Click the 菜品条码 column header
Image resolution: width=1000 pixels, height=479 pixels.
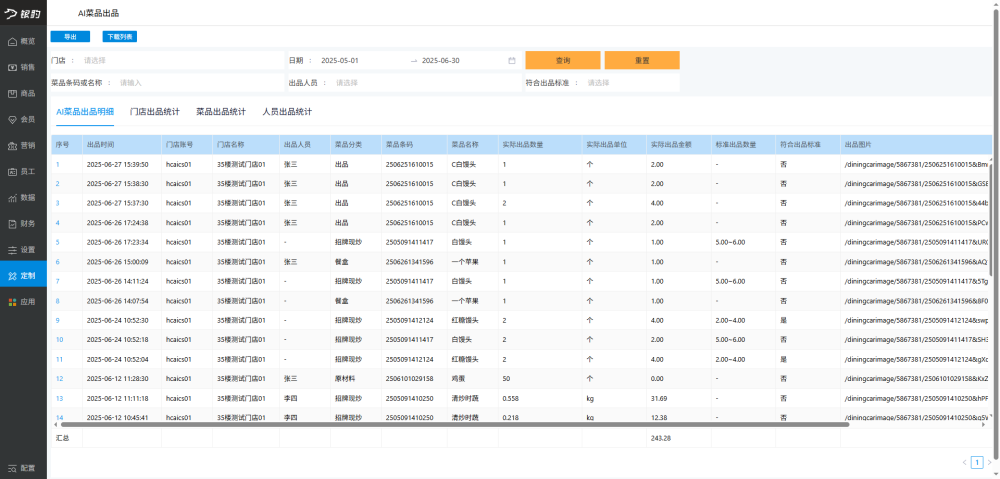click(x=414, y=145)
